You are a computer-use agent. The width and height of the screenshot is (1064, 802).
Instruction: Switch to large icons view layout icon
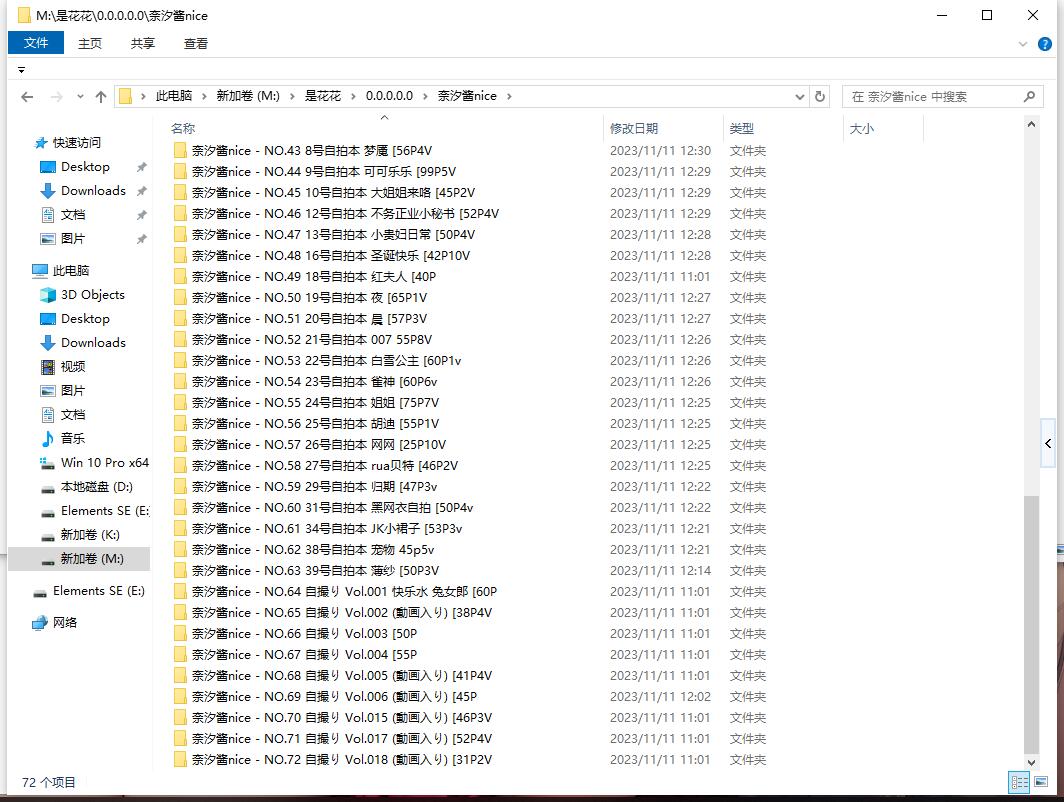(x=1041, y=782)
